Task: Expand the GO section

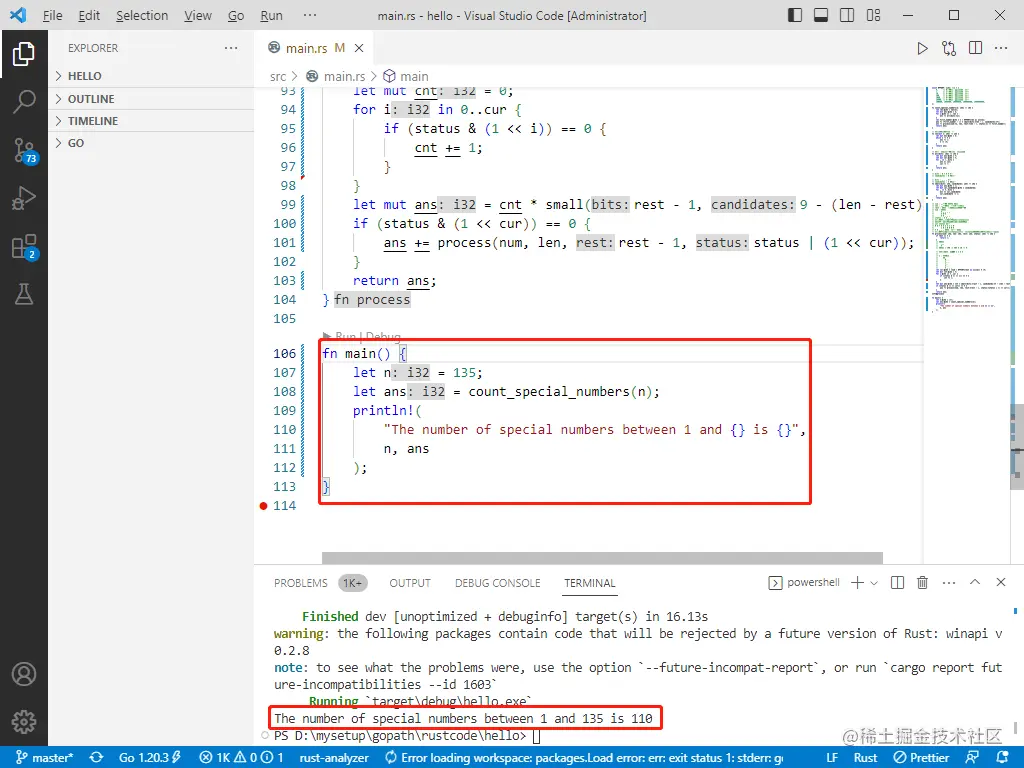Action: coord(152,143)
